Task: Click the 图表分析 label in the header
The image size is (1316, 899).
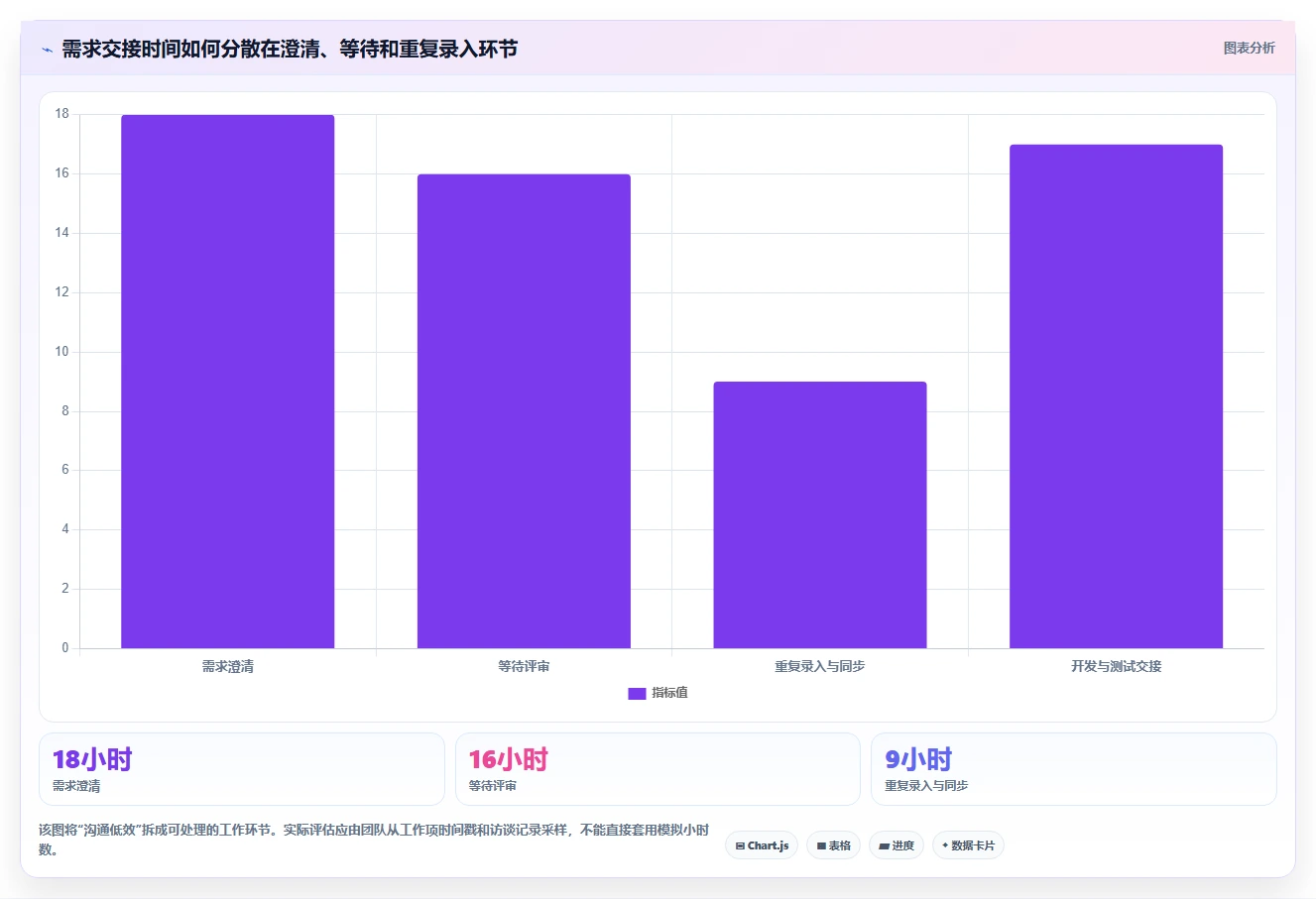Action: click(x=1249, y=48)
